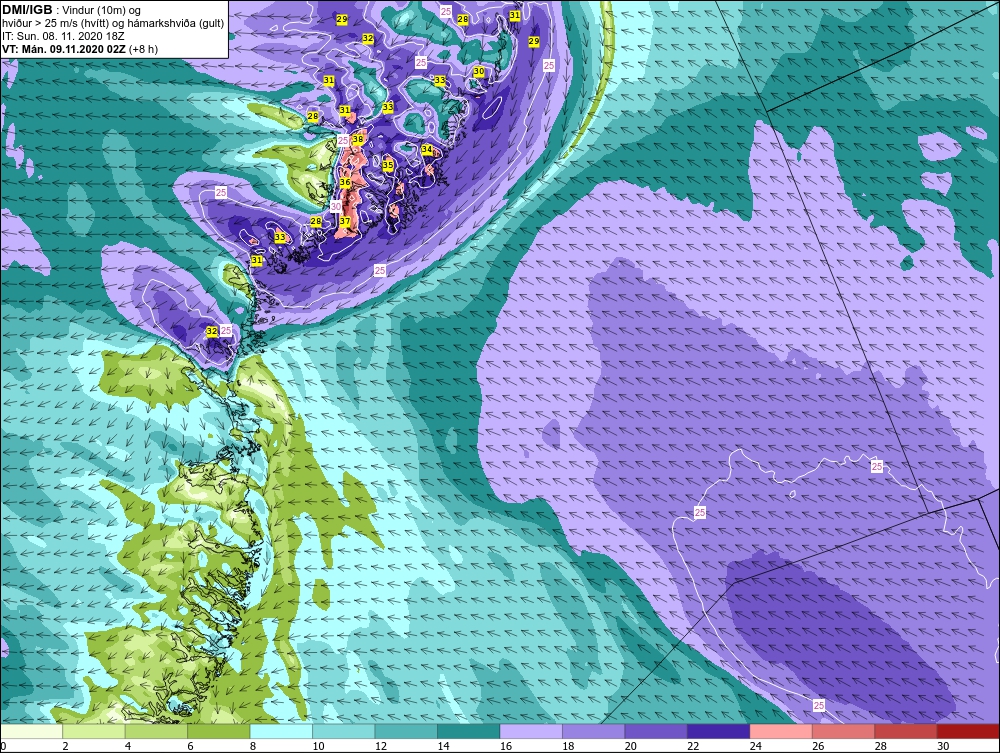Click the legend tick number 20
Image resolution: width=1000 pixels, height=753 pixels.
tap(631, 746)
